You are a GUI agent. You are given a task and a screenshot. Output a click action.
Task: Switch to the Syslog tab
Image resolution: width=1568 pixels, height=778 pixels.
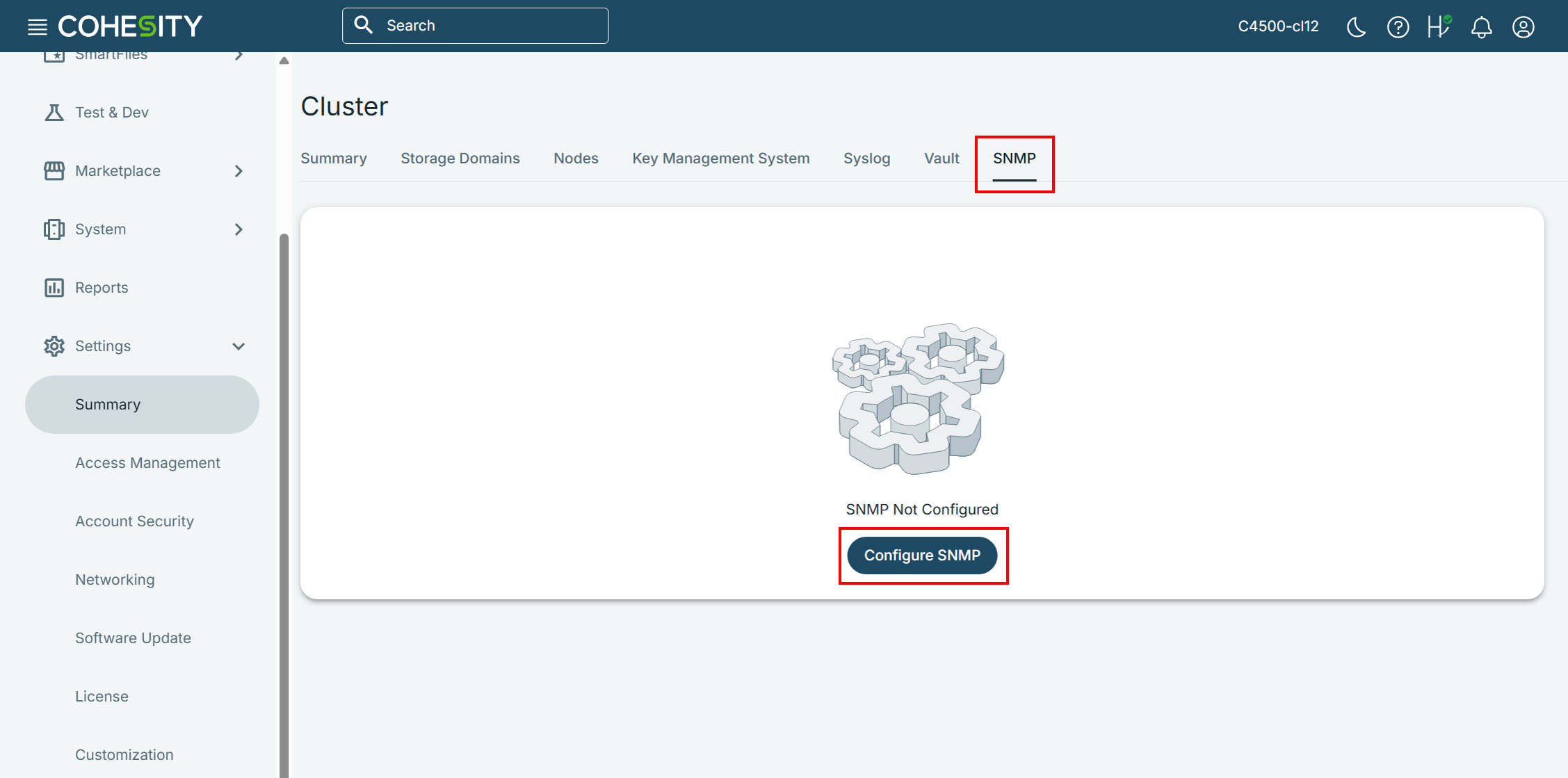pos(866,158)
